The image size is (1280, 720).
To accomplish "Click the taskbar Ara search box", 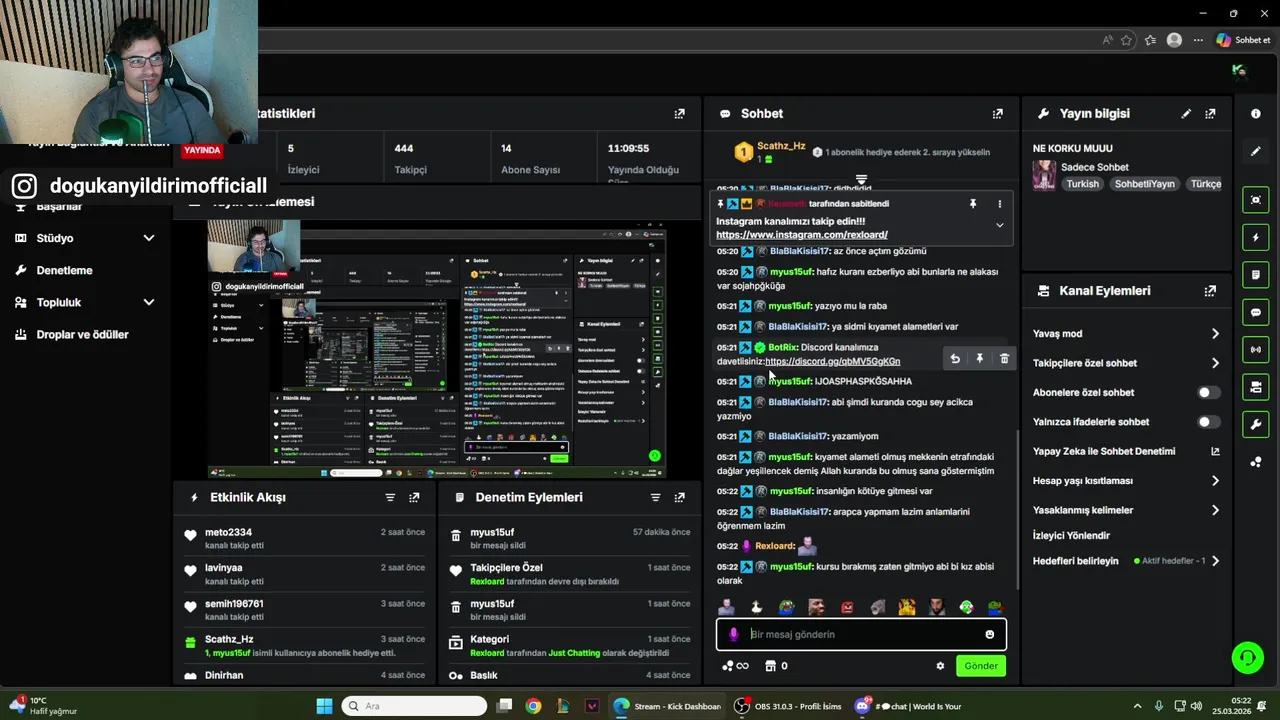I will [x=415, y=706].
